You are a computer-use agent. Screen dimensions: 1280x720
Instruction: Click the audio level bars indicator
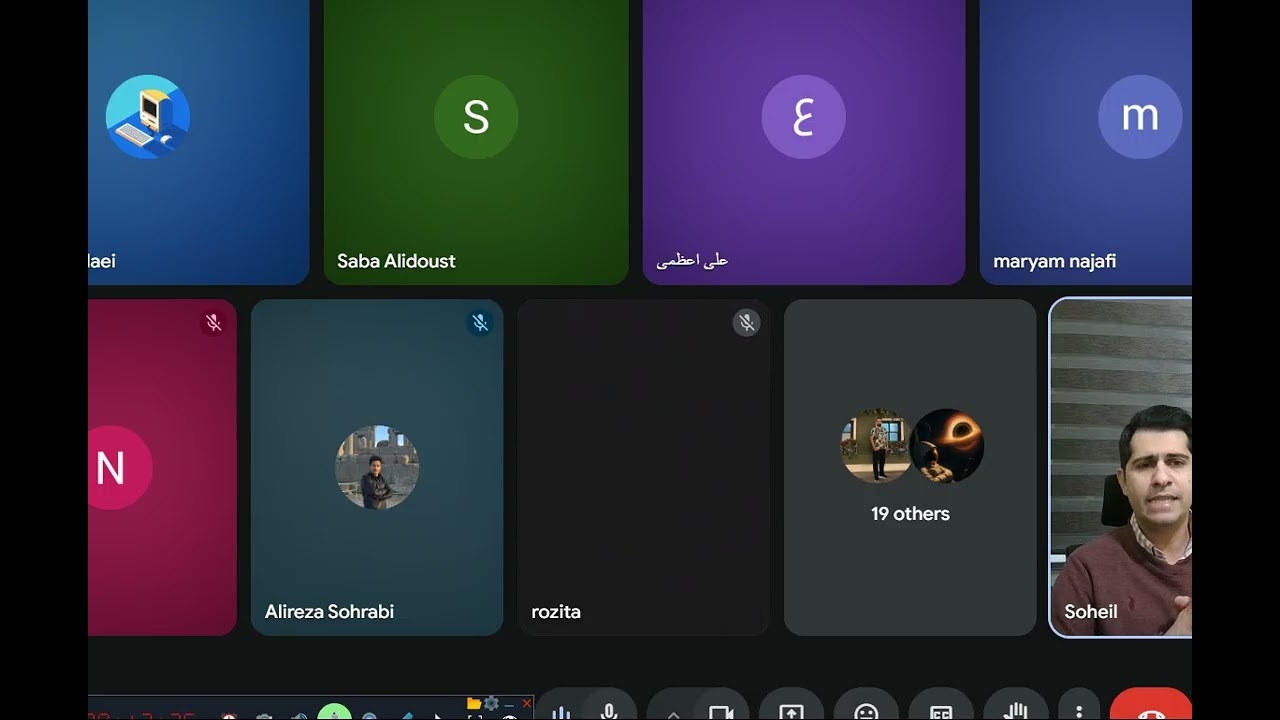pos(560,711)
